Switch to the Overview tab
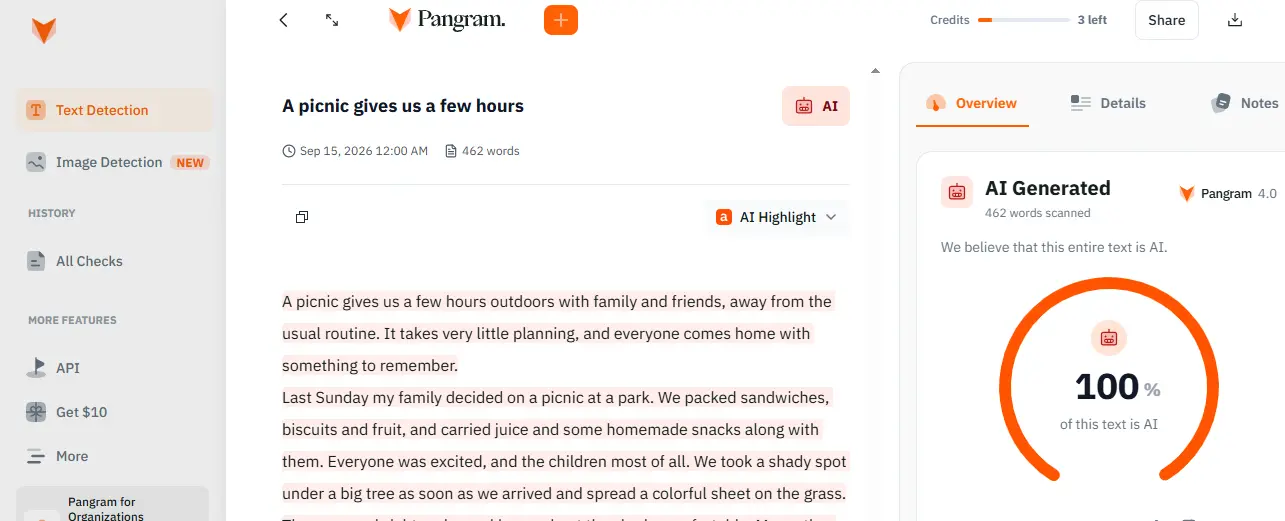The width and height of the screenshot is (1285, 521). pos(972,103)
